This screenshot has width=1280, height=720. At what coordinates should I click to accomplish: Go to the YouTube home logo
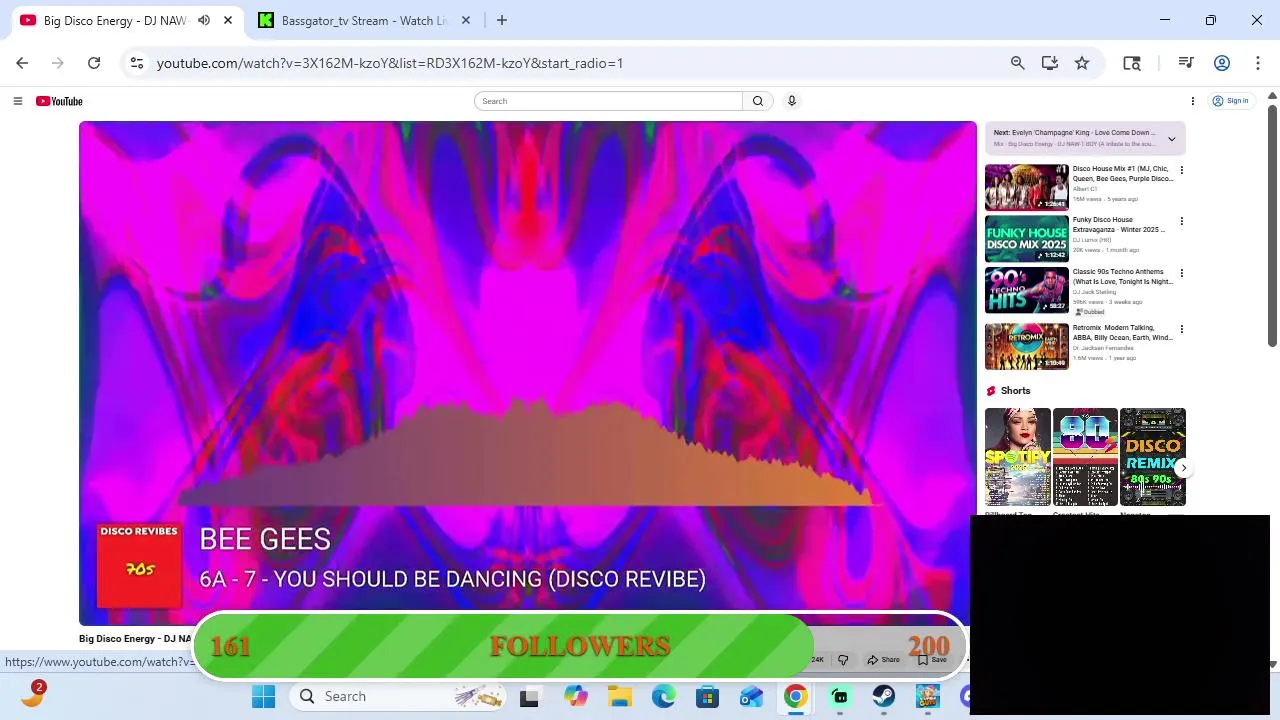pyautogui.click(x=59, y=101)
